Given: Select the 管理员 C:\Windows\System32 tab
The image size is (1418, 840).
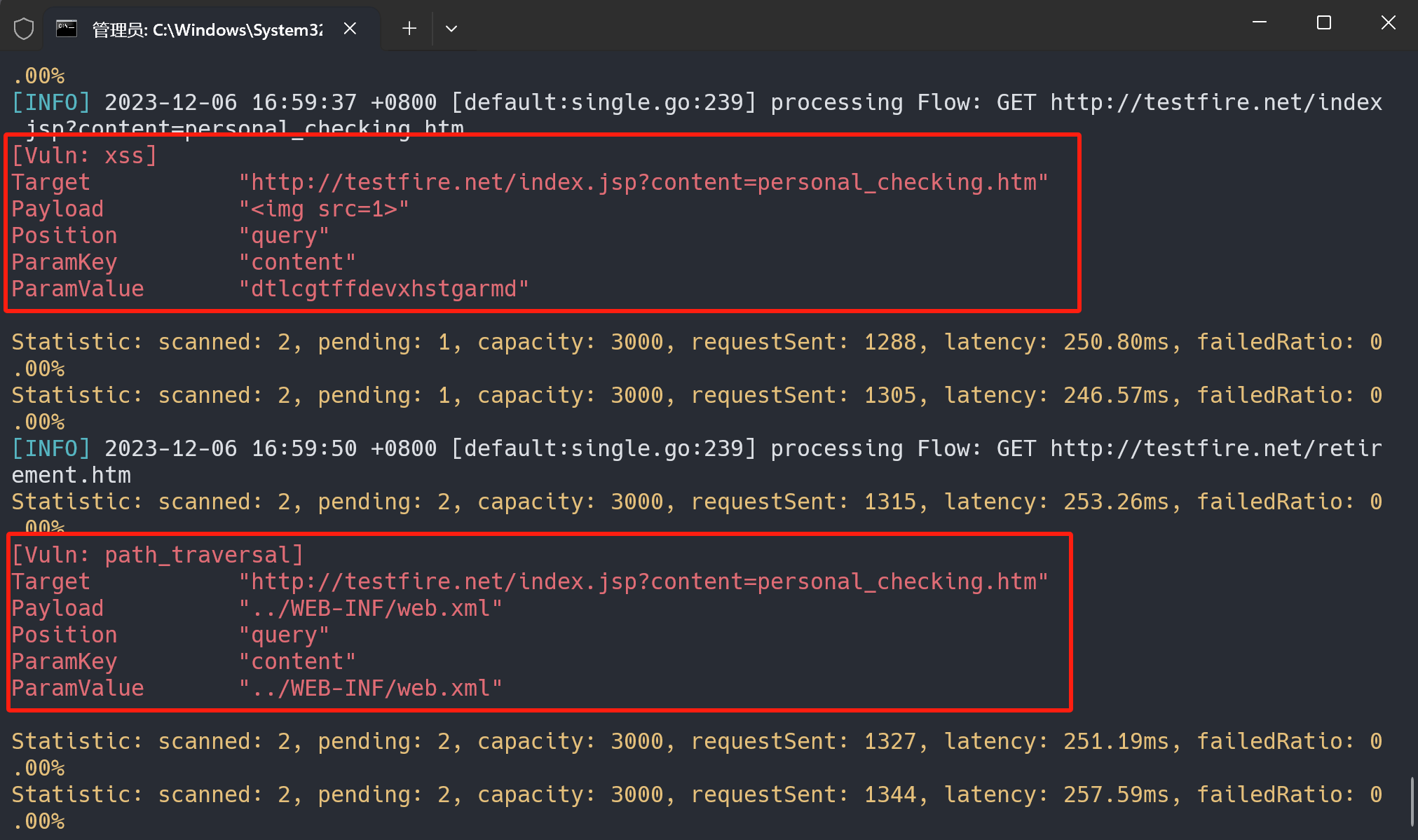Looking at the screenshot, I should (207, 29).
